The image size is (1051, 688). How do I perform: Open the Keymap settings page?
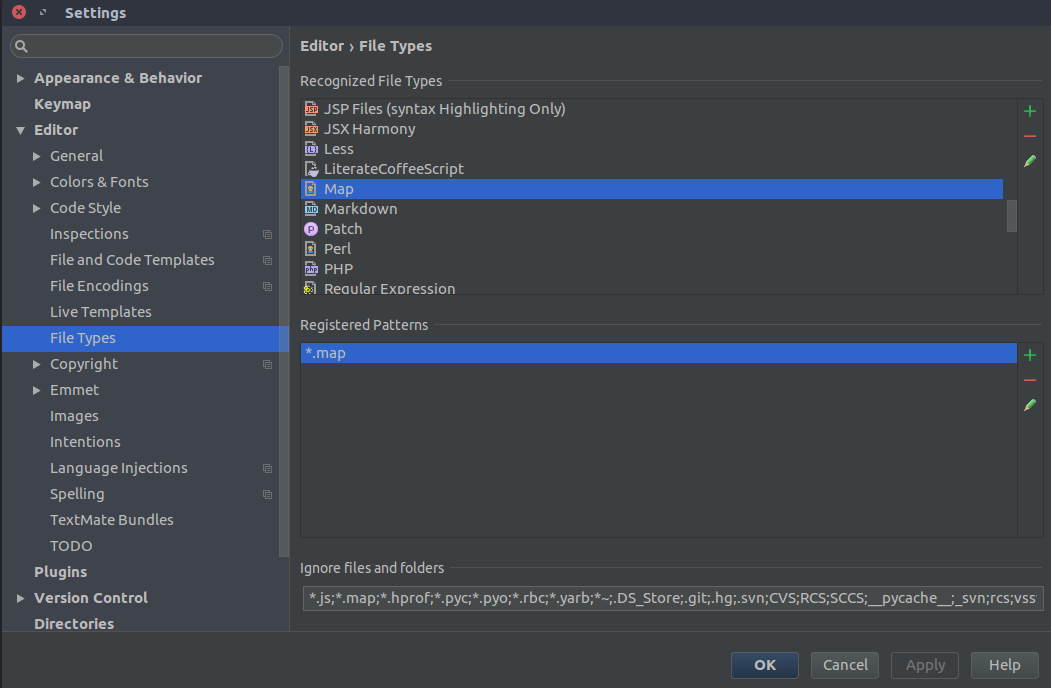point(62,104)
